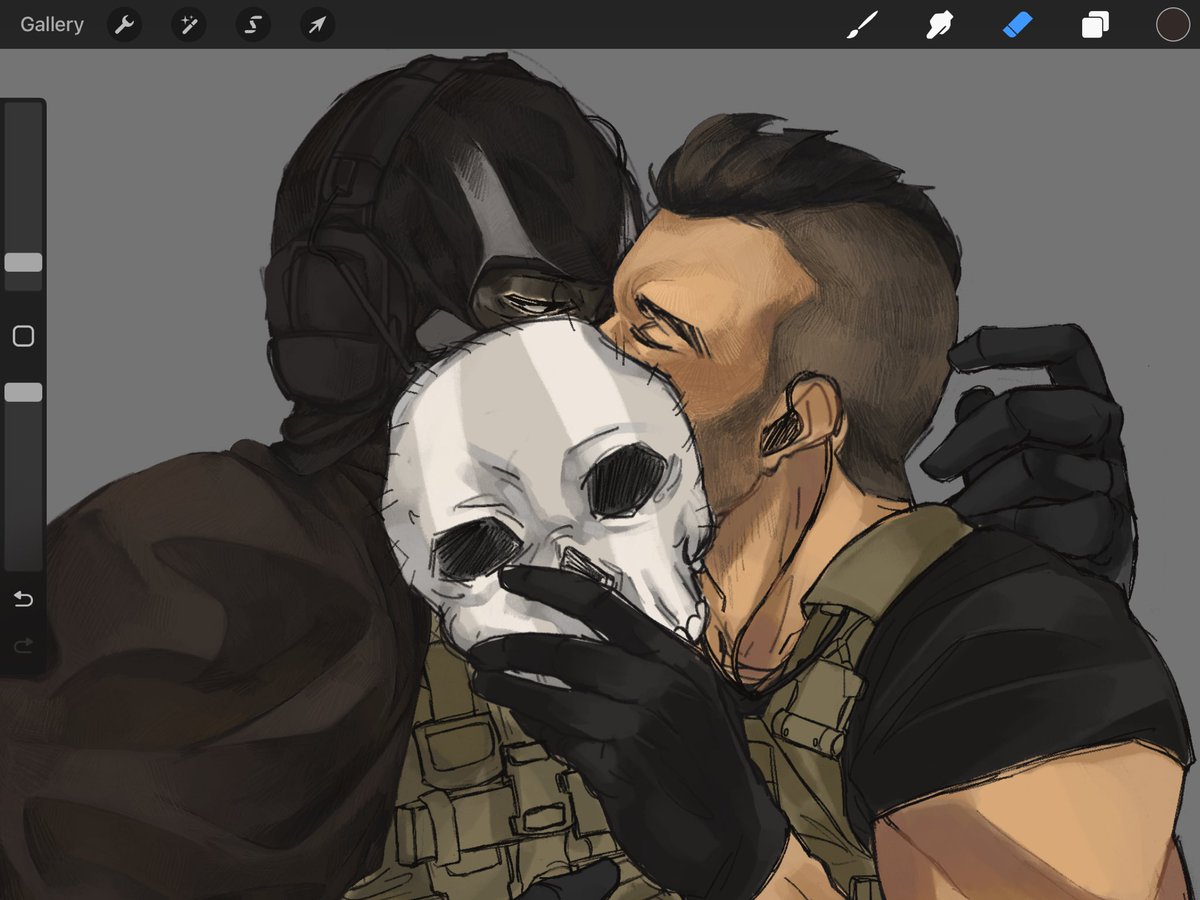
Task: Open the Layers panel
Action: 1095,25
